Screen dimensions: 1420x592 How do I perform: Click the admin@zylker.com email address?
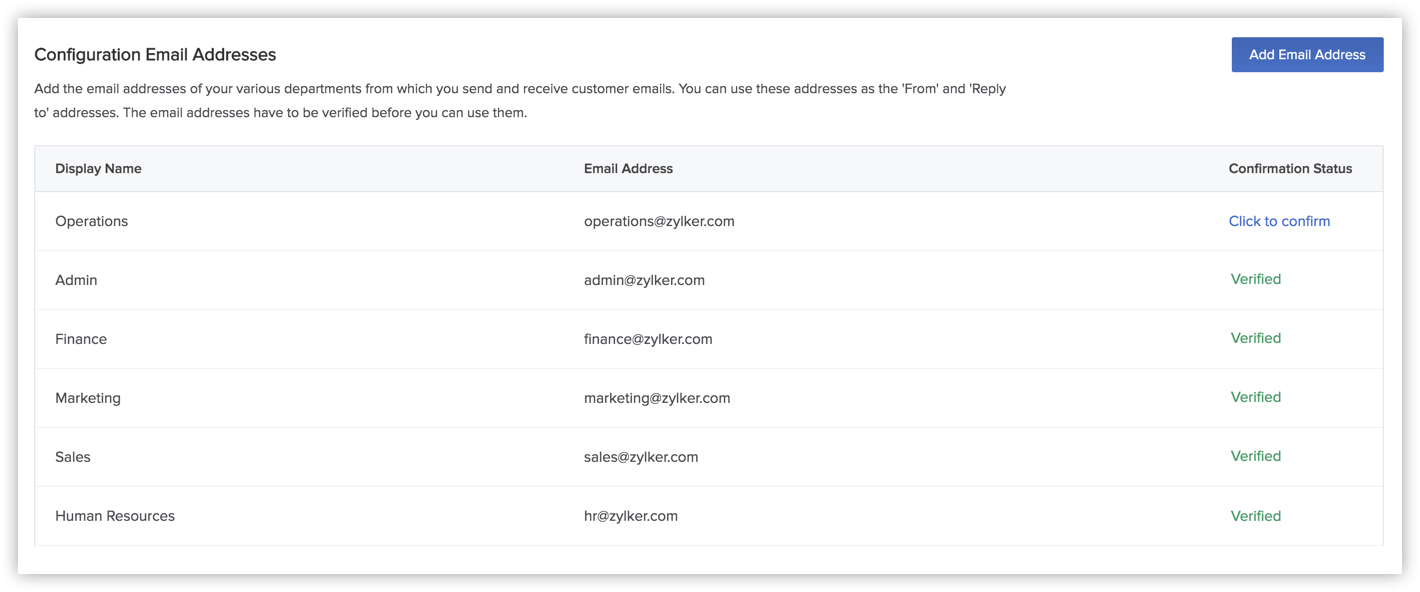coord(644,280)
